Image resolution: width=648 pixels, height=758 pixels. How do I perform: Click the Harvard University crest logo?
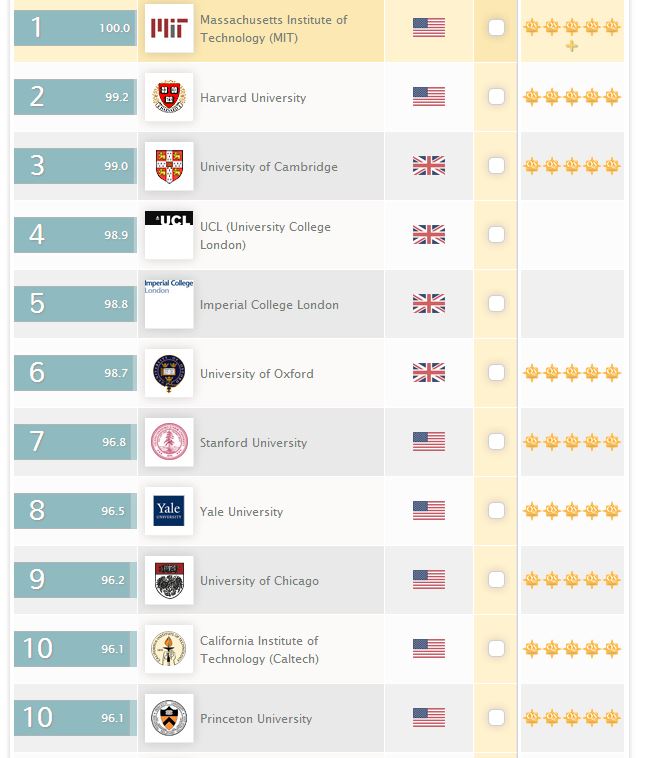pos(169,97)
